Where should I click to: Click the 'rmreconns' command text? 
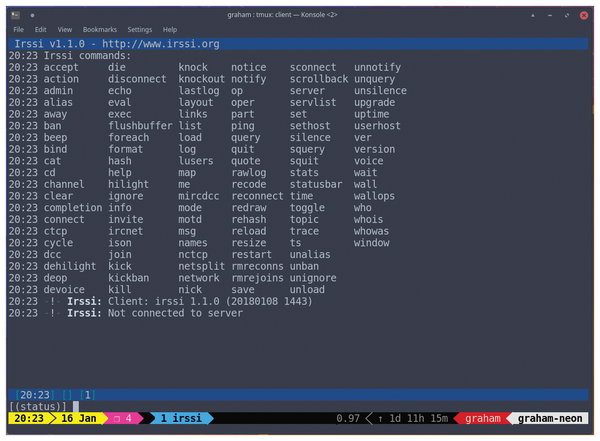click(x=257, y=266)
